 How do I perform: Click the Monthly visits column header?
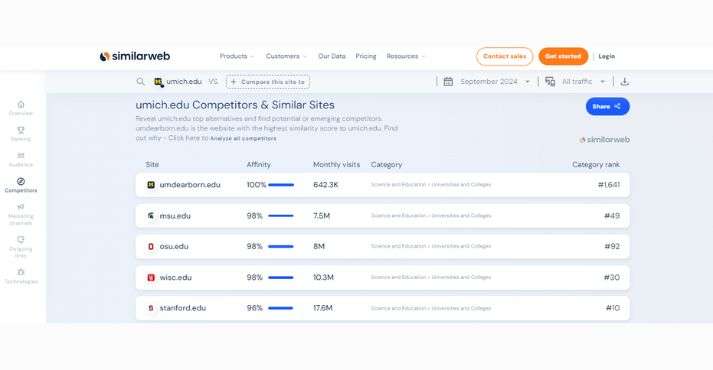(x=336, y=165)
